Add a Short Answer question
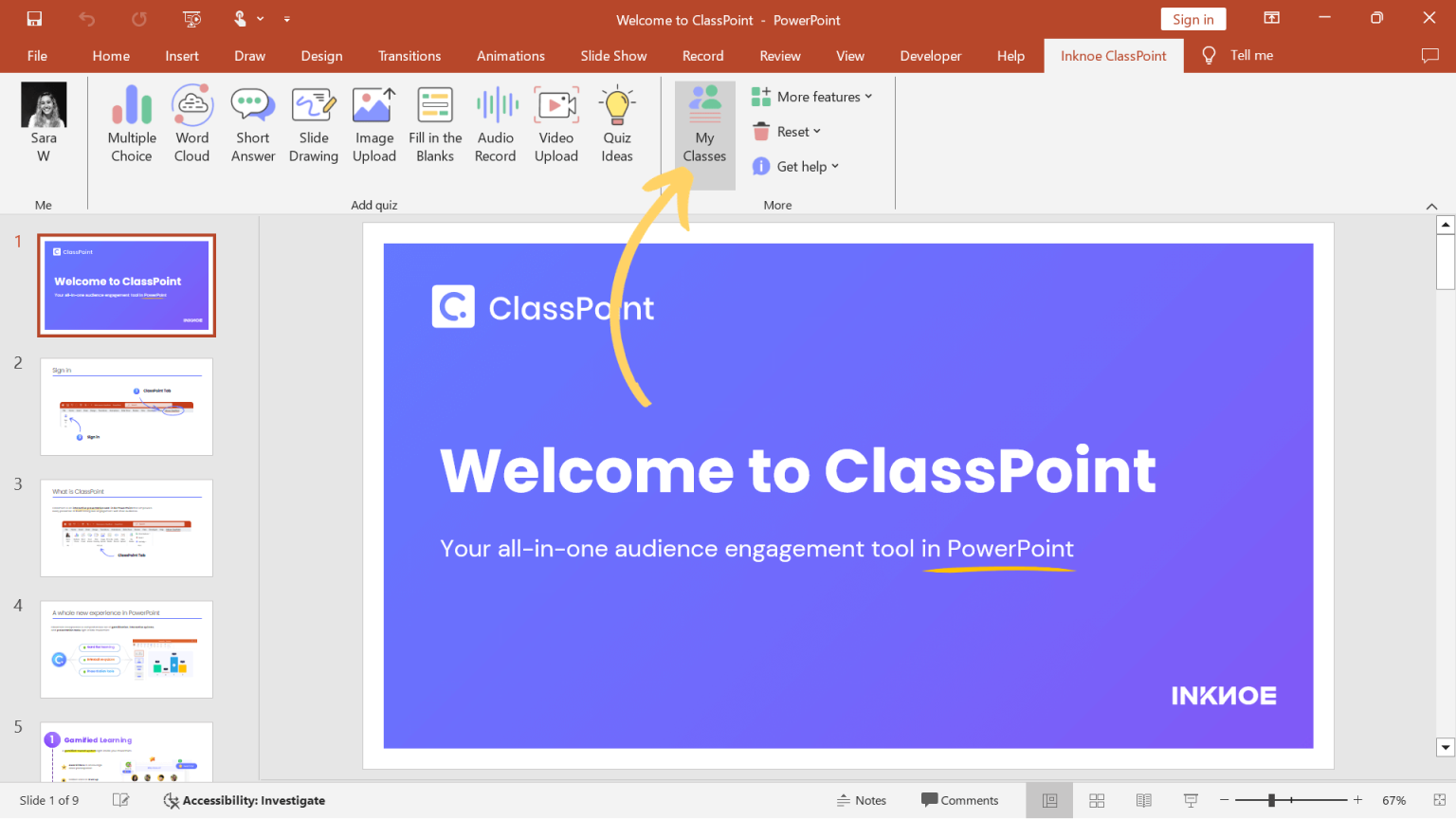 252,123
